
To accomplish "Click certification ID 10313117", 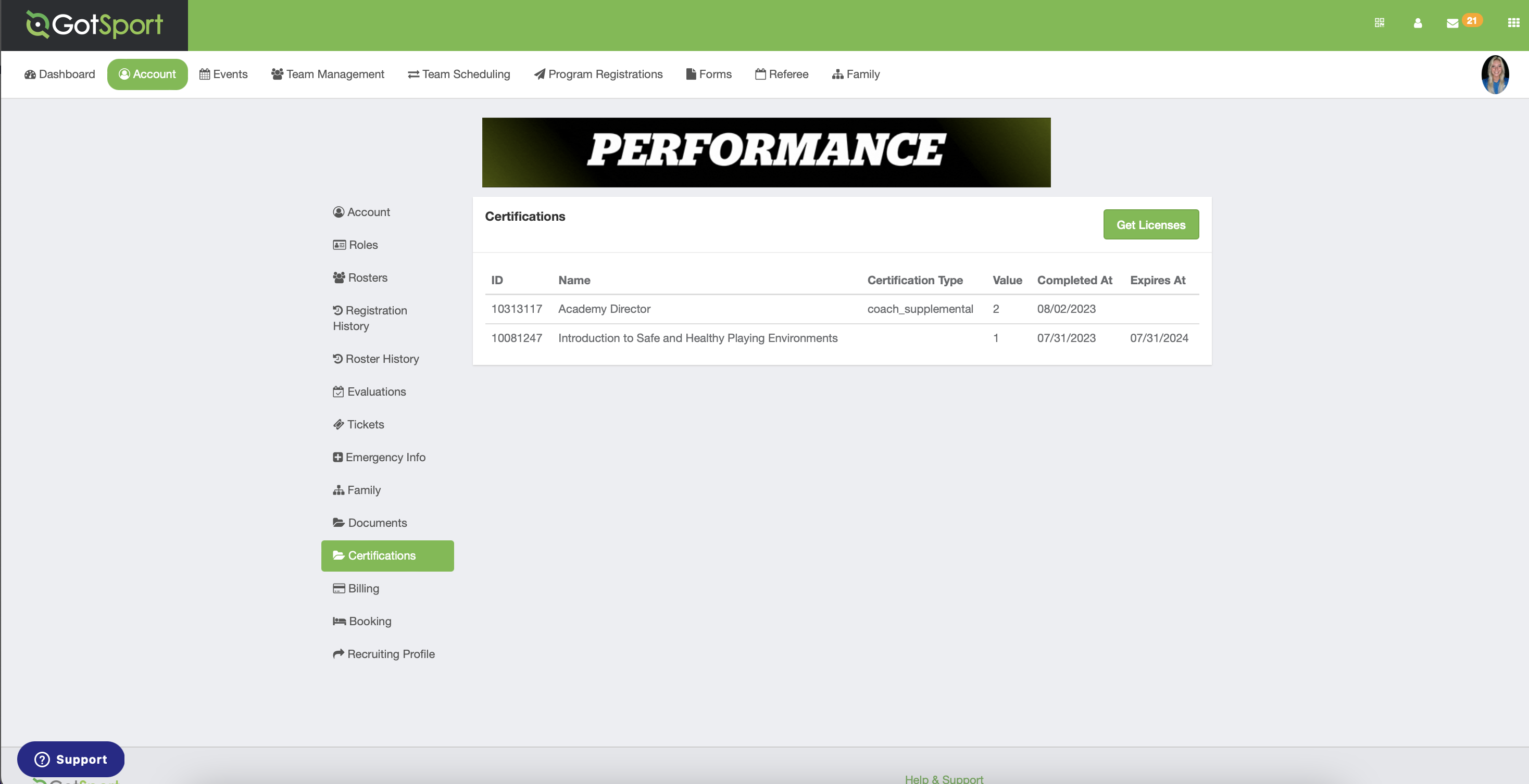I will (517, 309).
